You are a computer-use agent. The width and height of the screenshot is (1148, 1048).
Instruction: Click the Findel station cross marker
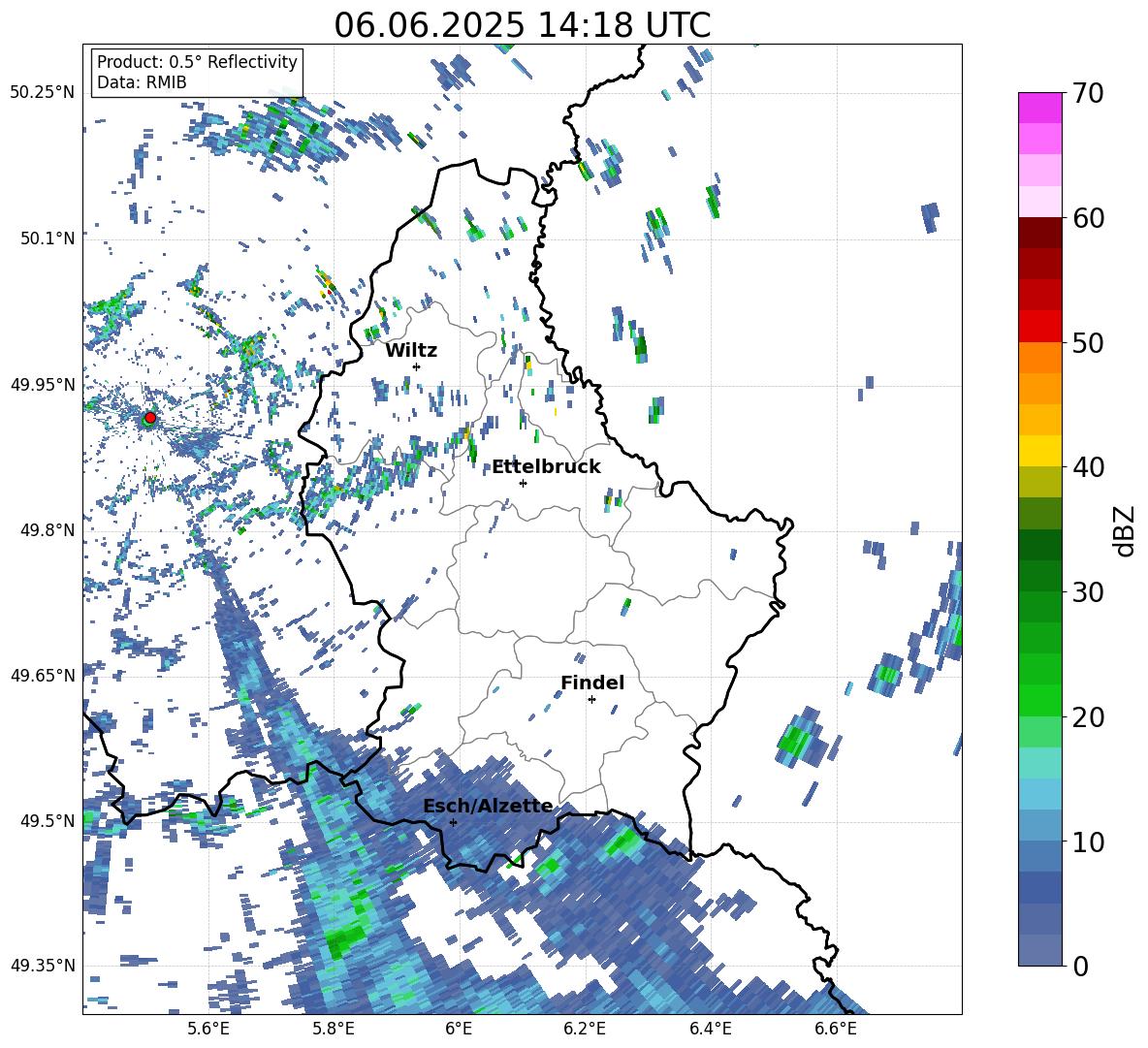click(591, 700)
